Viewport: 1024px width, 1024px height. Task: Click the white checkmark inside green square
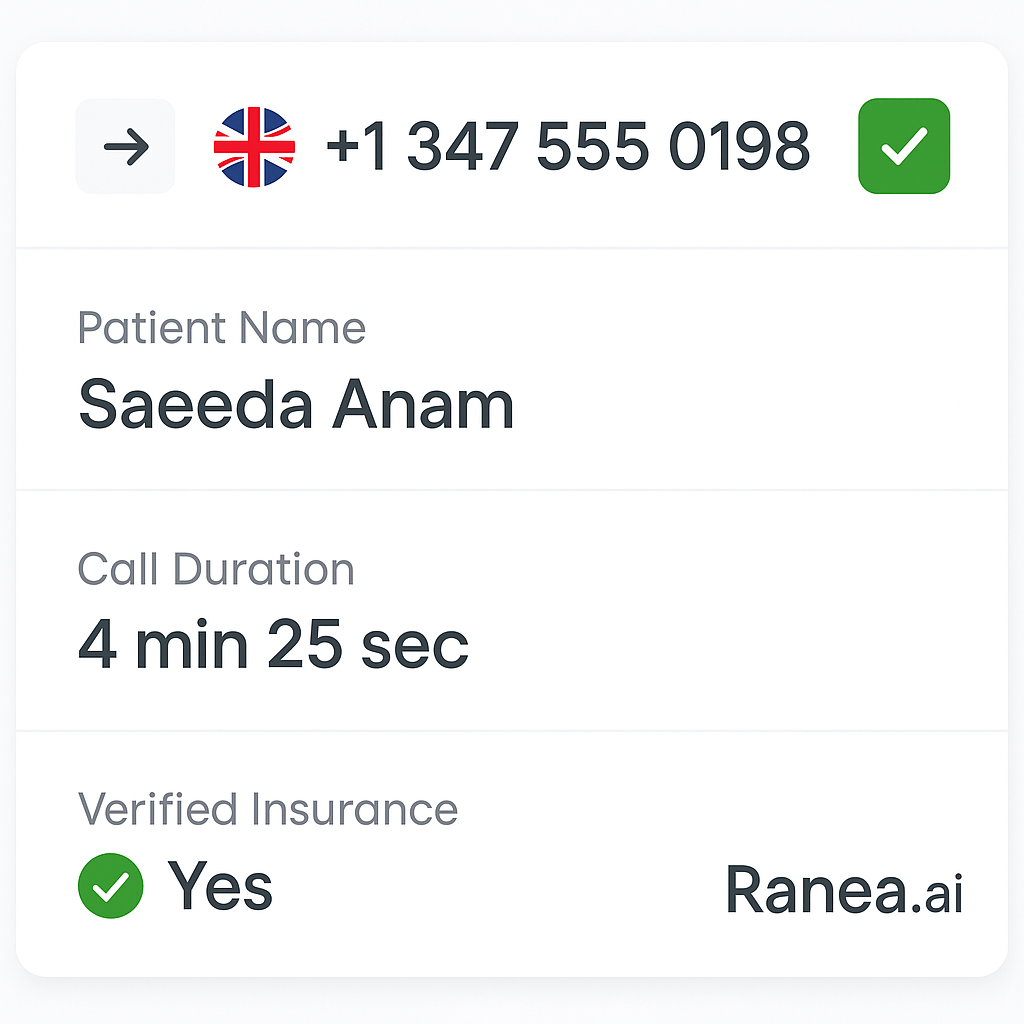tap(904, 146)
